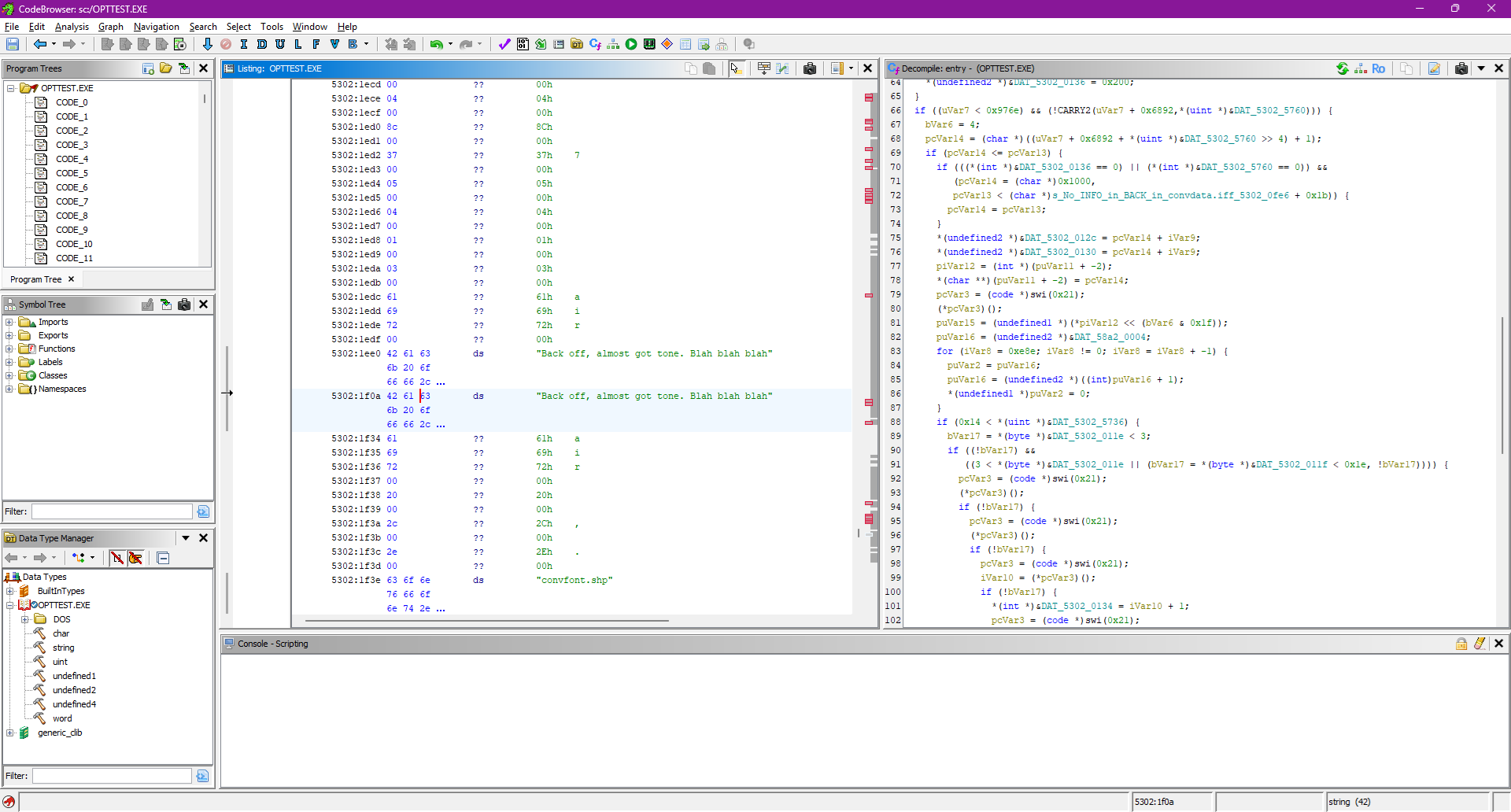Expand the Imports node in Symbol Tree
Viewport: 1511px width, 812px height.
(9, 322)
